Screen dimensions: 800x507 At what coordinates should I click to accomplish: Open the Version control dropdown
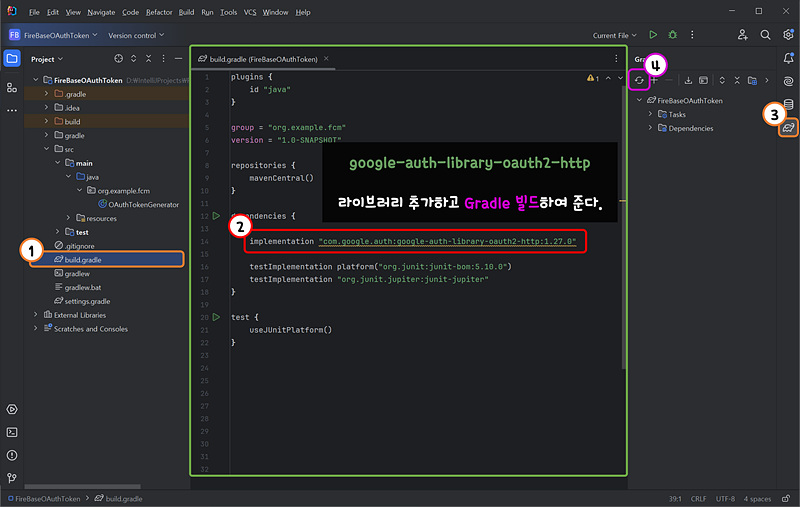(x=136, y=35)
